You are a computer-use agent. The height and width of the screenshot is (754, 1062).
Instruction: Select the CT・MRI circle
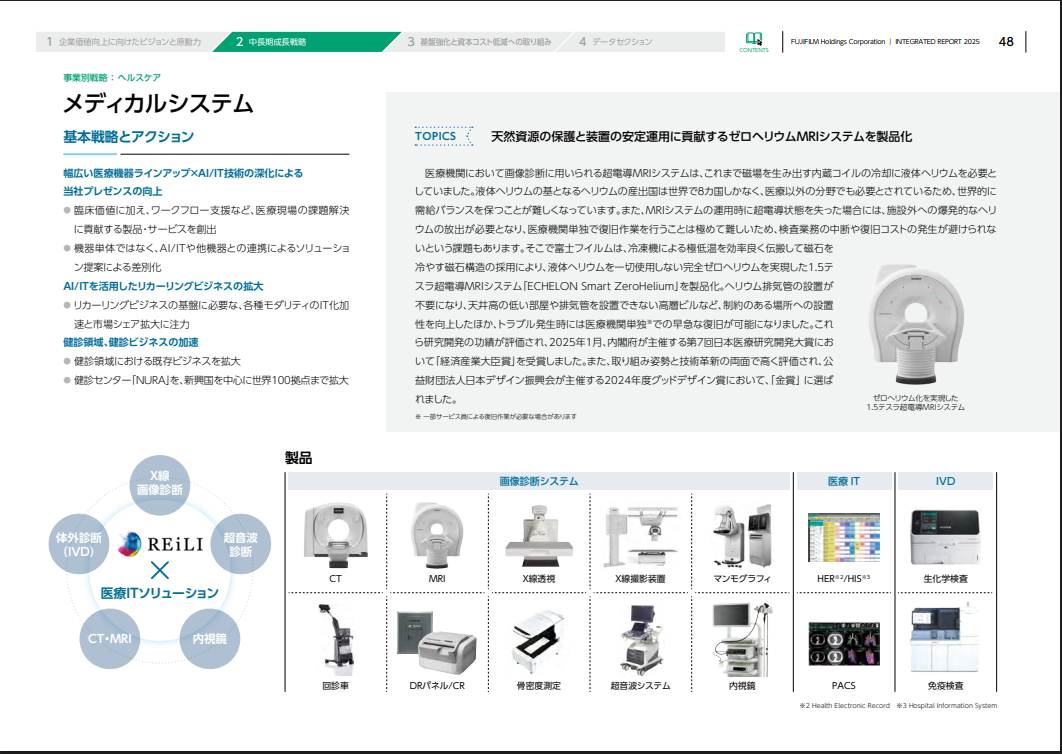point(109,638)
